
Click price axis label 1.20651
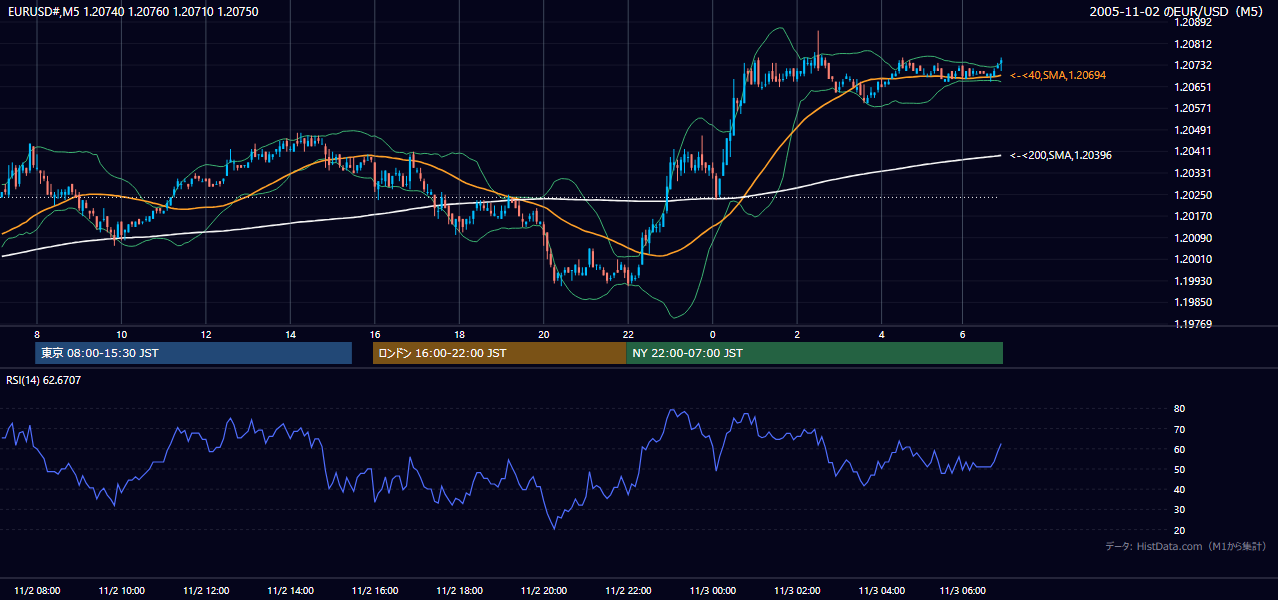click(1193, 87)
